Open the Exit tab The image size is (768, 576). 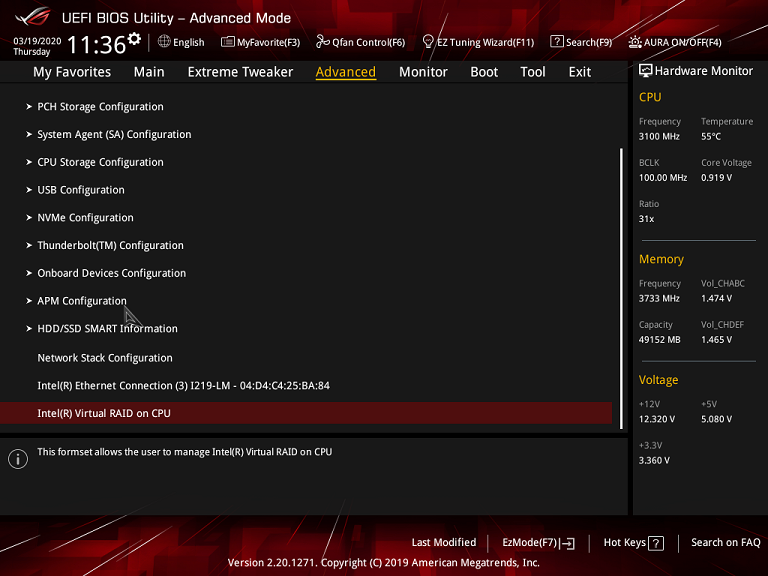pos(579,72)
